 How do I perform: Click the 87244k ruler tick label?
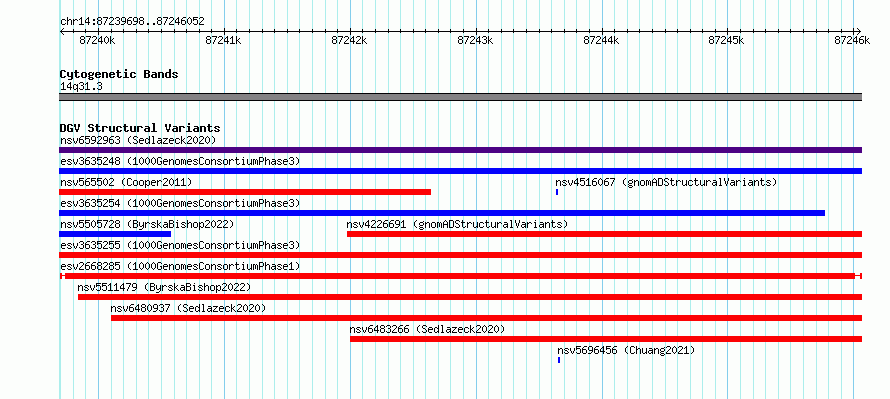602,40
